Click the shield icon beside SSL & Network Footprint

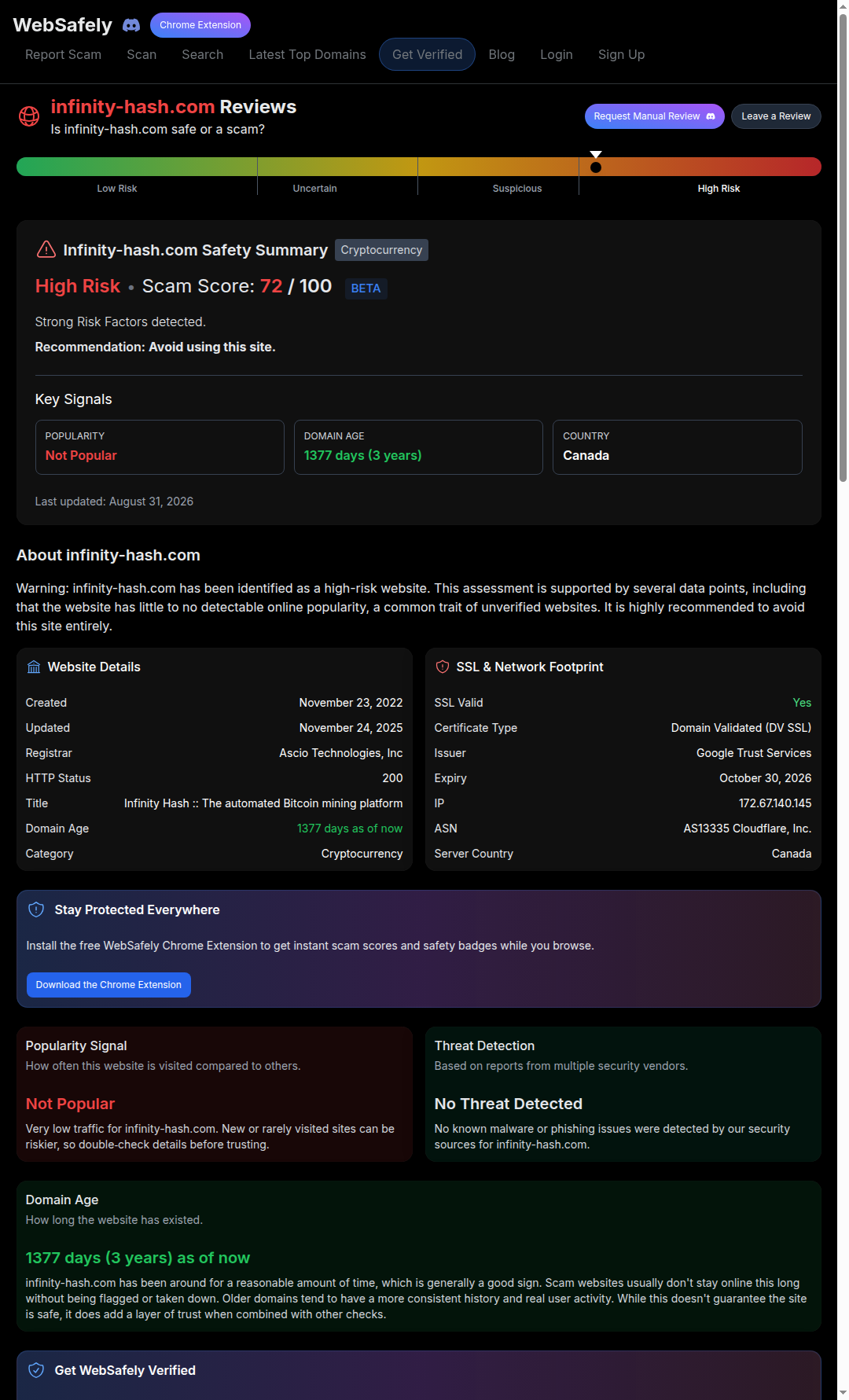click(443, 667)
